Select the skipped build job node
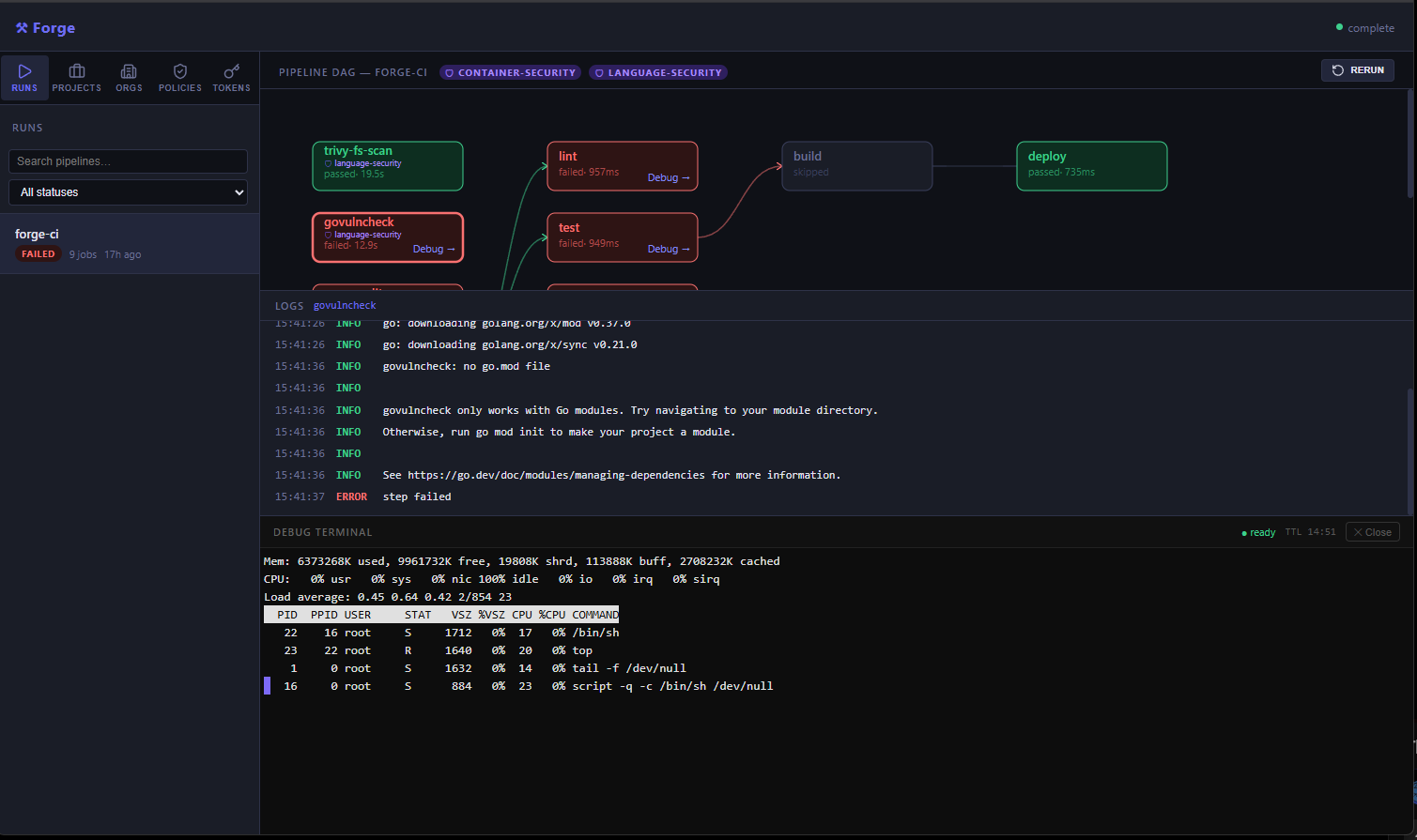Screen dimensions: 1417x840 [x=857, y=166]
